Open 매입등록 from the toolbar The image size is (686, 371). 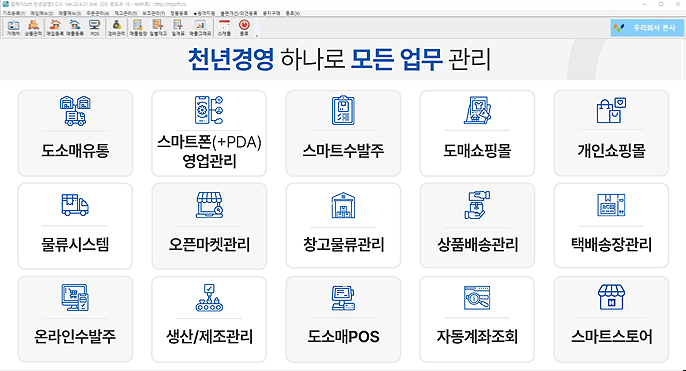pos(55,28)
